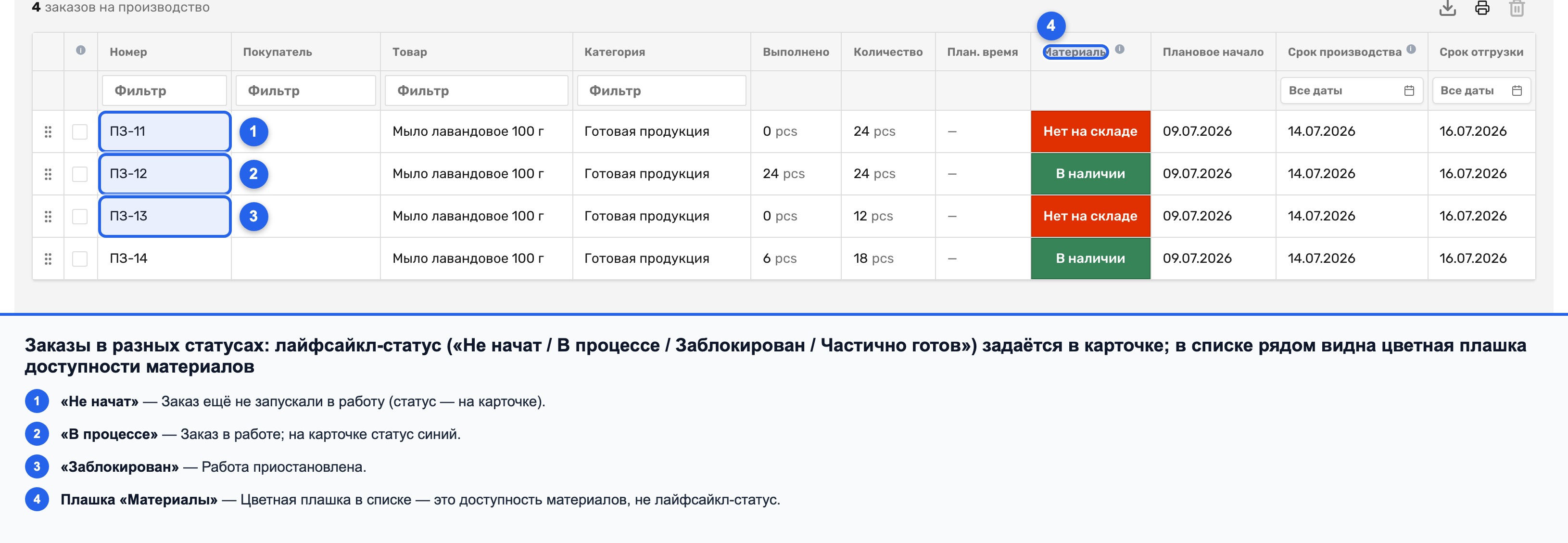Click the download icon above the table
Image resolution: width=1568 pixels, height=543 pixels.
1447,9
